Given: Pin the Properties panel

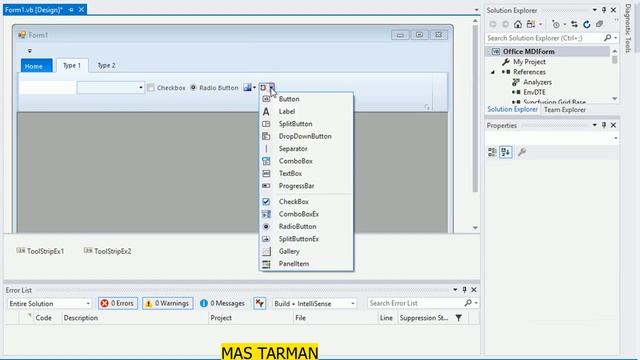Looking at the screenshot, I should (x=604, y=125).
